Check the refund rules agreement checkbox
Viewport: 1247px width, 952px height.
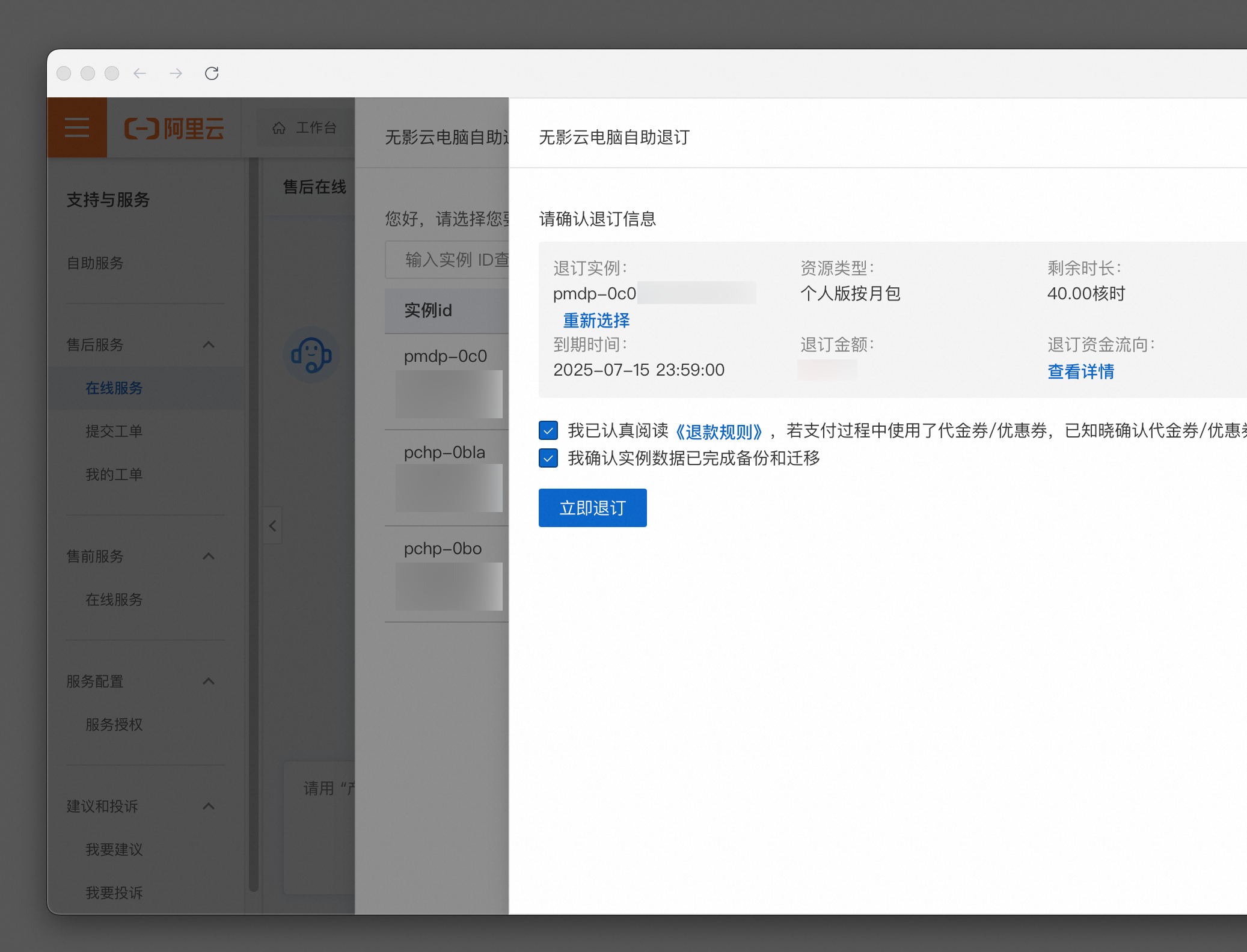tap(548, 430)
